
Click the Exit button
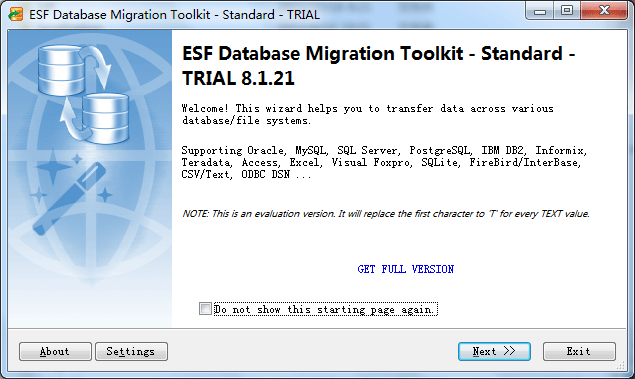tap(579, 351)
